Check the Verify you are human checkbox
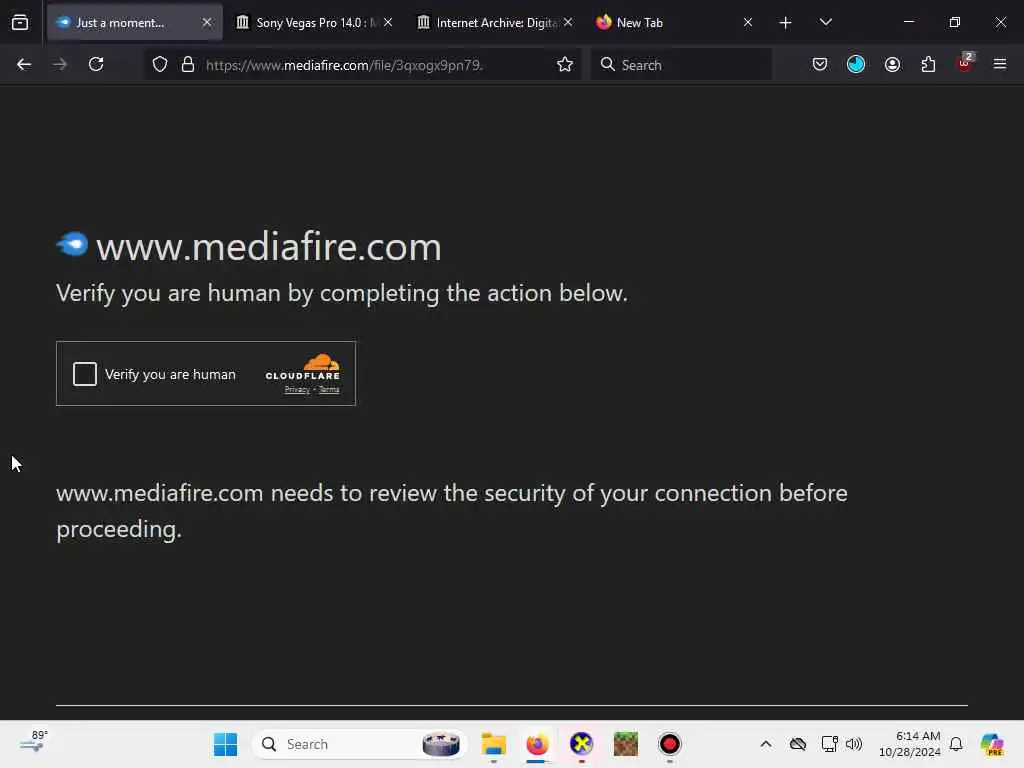The image size is (1024, 768). tap(85, 374)
